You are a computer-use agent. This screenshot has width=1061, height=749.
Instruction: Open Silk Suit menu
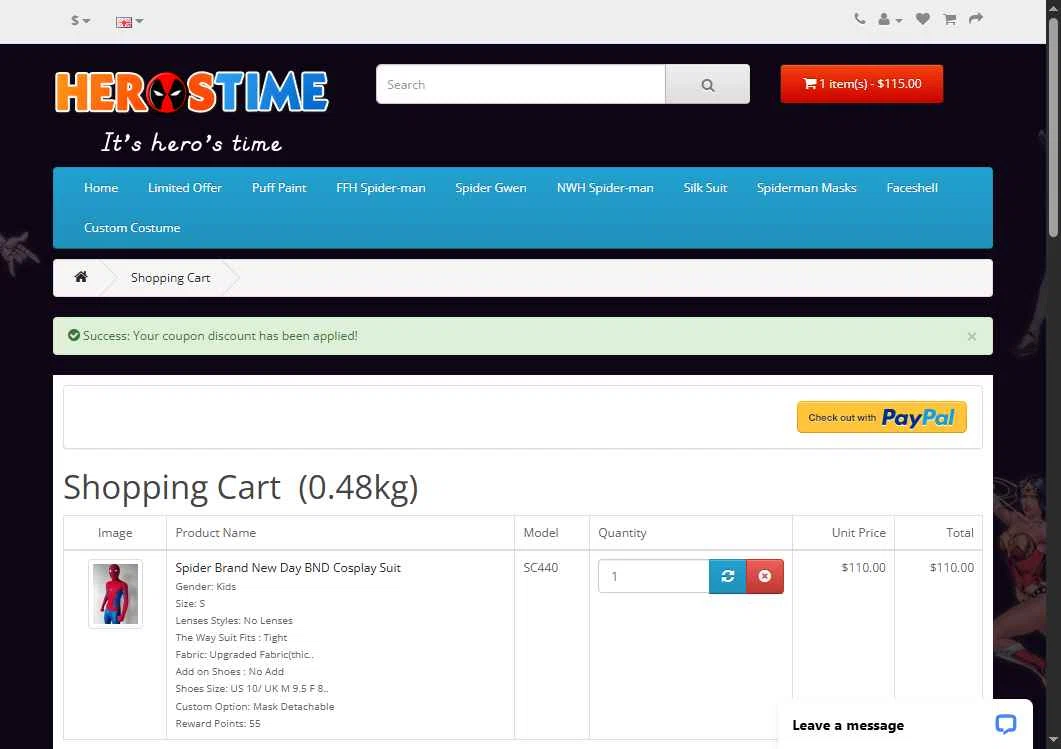(x=705, y=187)
